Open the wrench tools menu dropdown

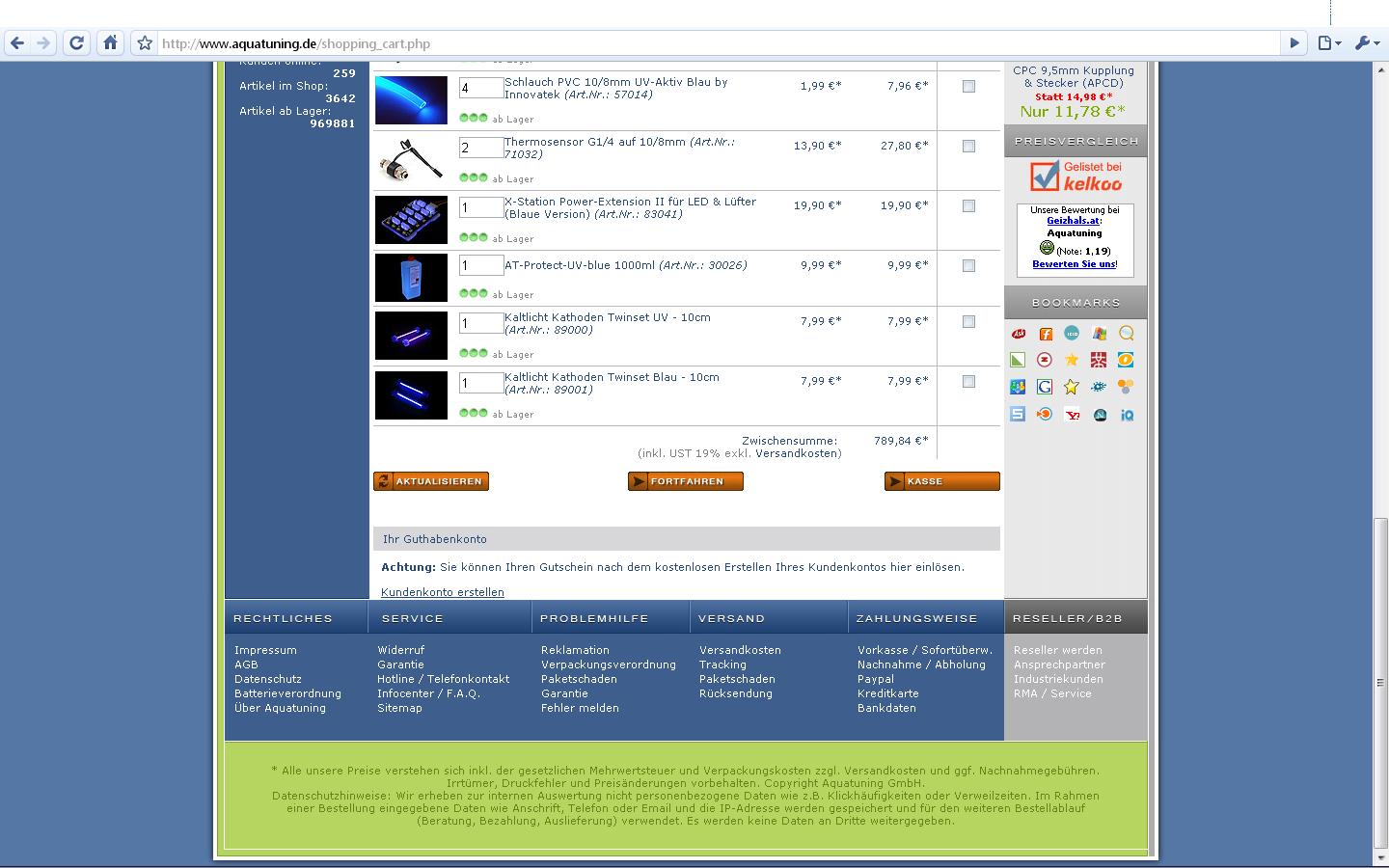pyautogui.click(x=1367, y=42)
